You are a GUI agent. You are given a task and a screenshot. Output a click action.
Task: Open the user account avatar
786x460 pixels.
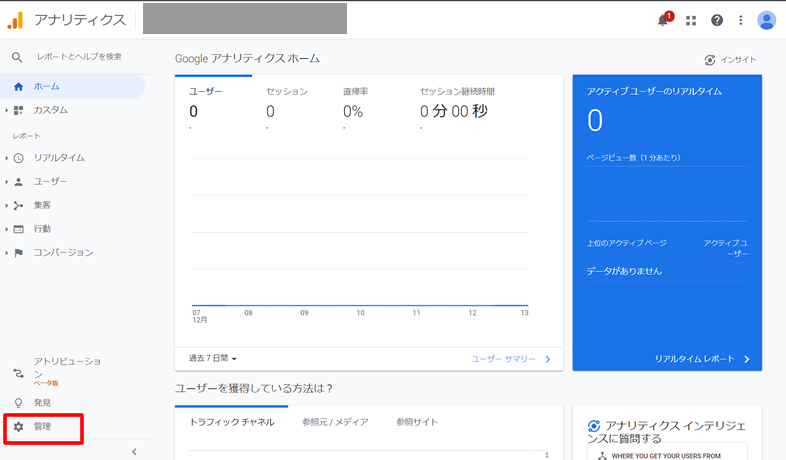tap(766, 20)
